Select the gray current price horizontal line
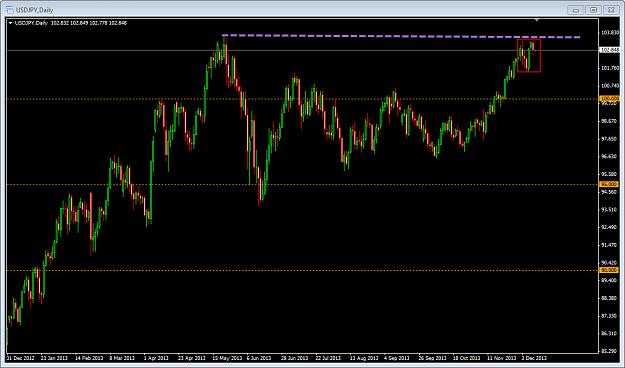This screenshot has width=625, height=368. 303,50
